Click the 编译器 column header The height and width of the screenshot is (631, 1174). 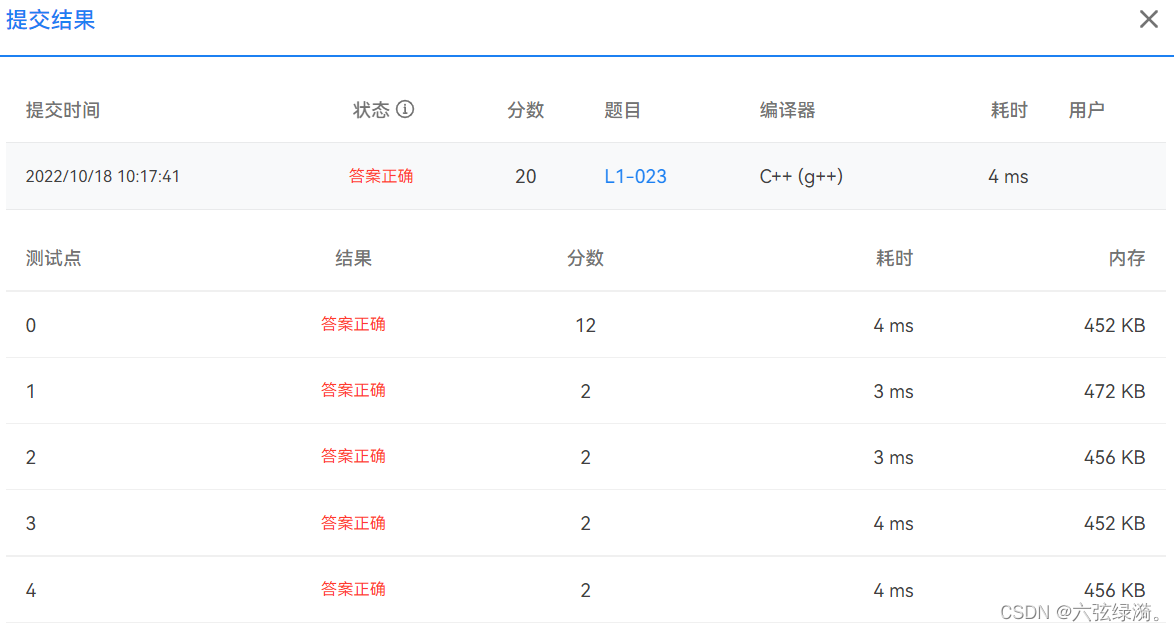pos(786,110)
